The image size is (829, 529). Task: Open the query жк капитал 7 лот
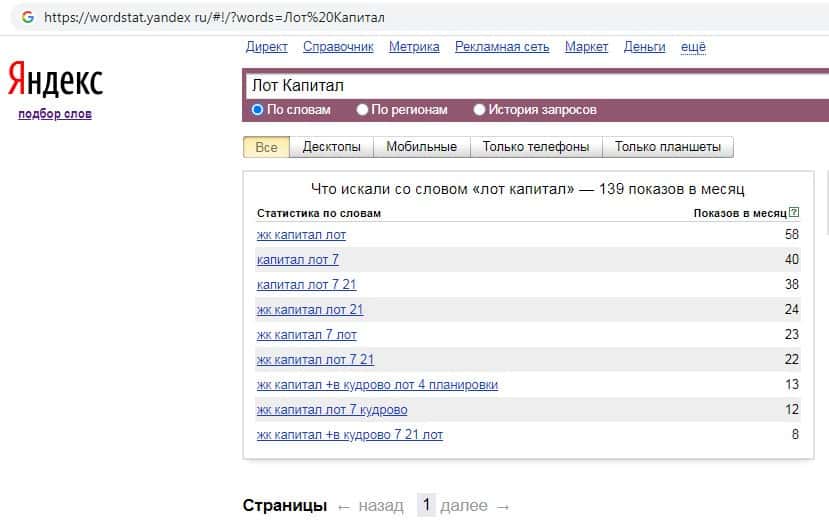click(x=307, y=335)
